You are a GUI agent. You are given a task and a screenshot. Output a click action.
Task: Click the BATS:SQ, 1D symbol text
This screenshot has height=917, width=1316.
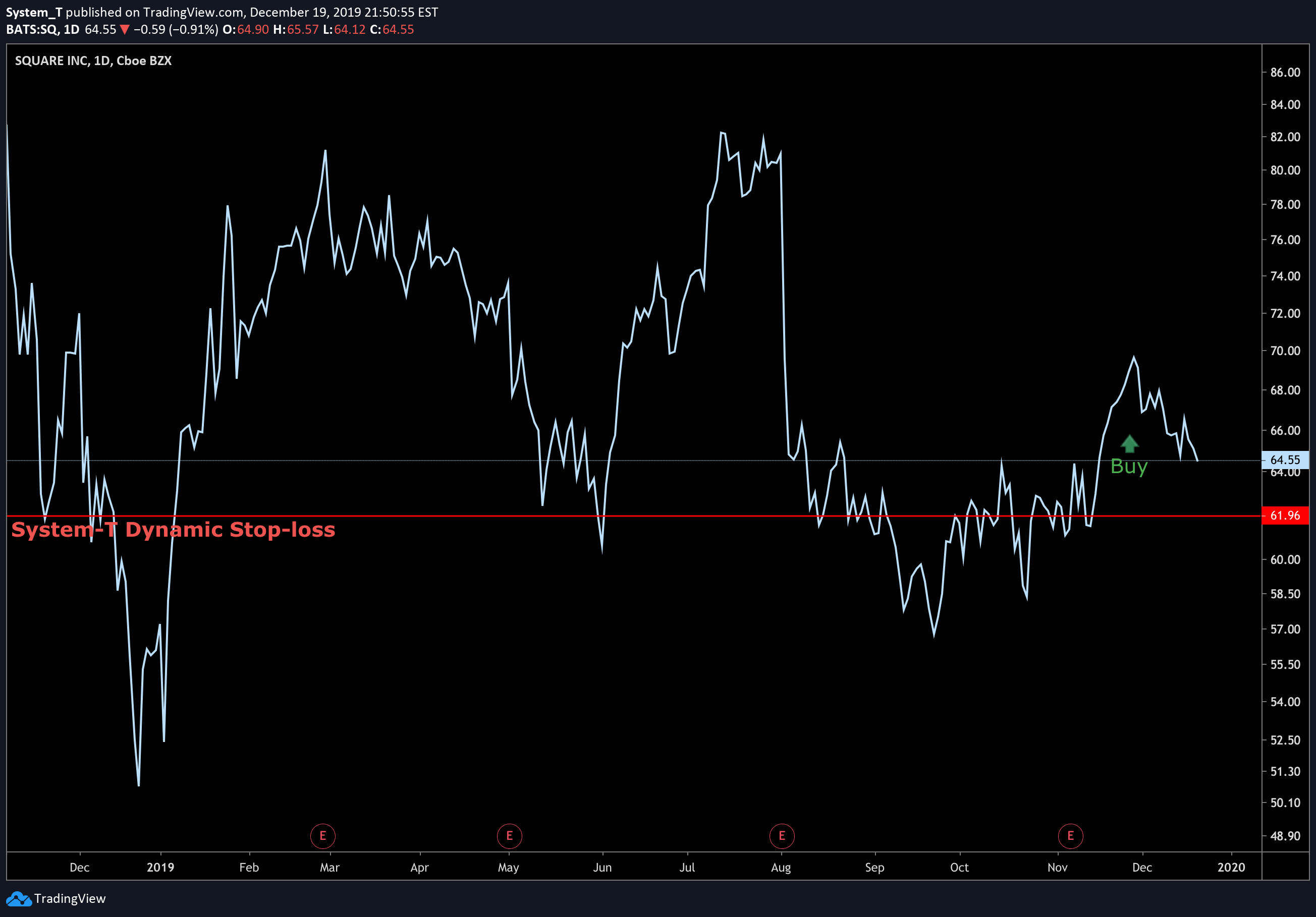click(x=43, y=30)
